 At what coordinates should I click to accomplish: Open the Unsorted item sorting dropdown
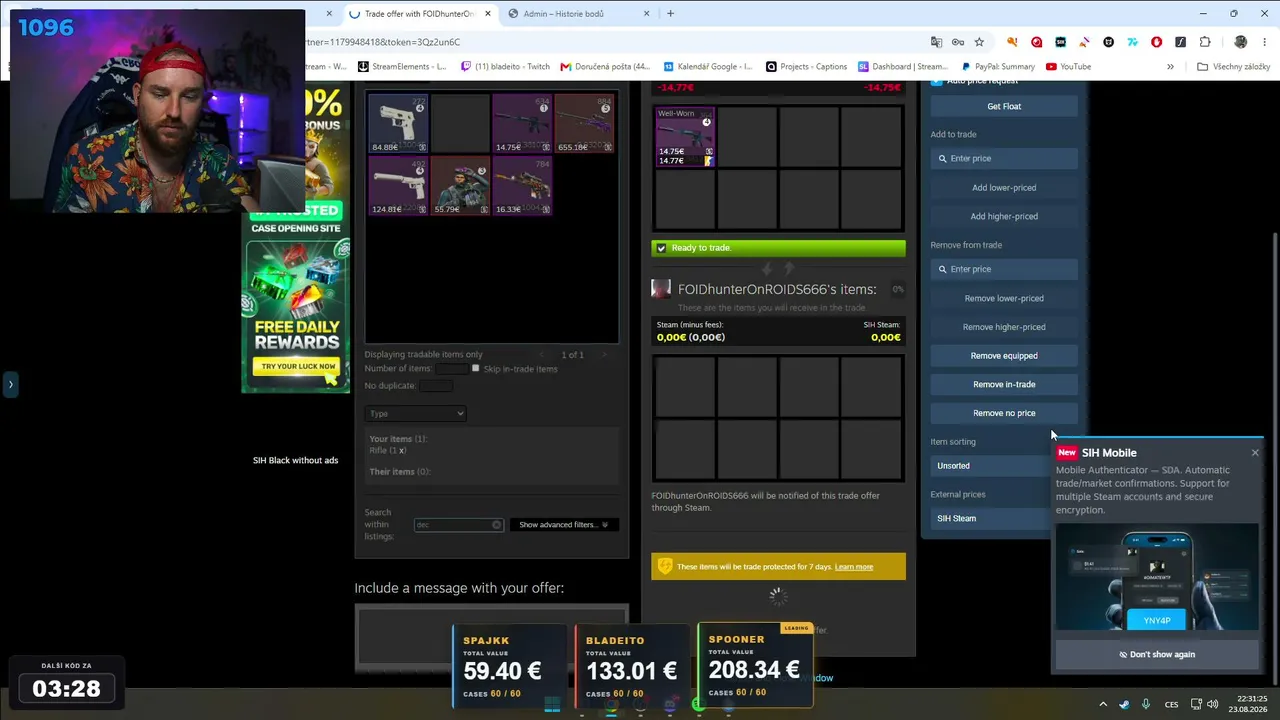[990, 466]
